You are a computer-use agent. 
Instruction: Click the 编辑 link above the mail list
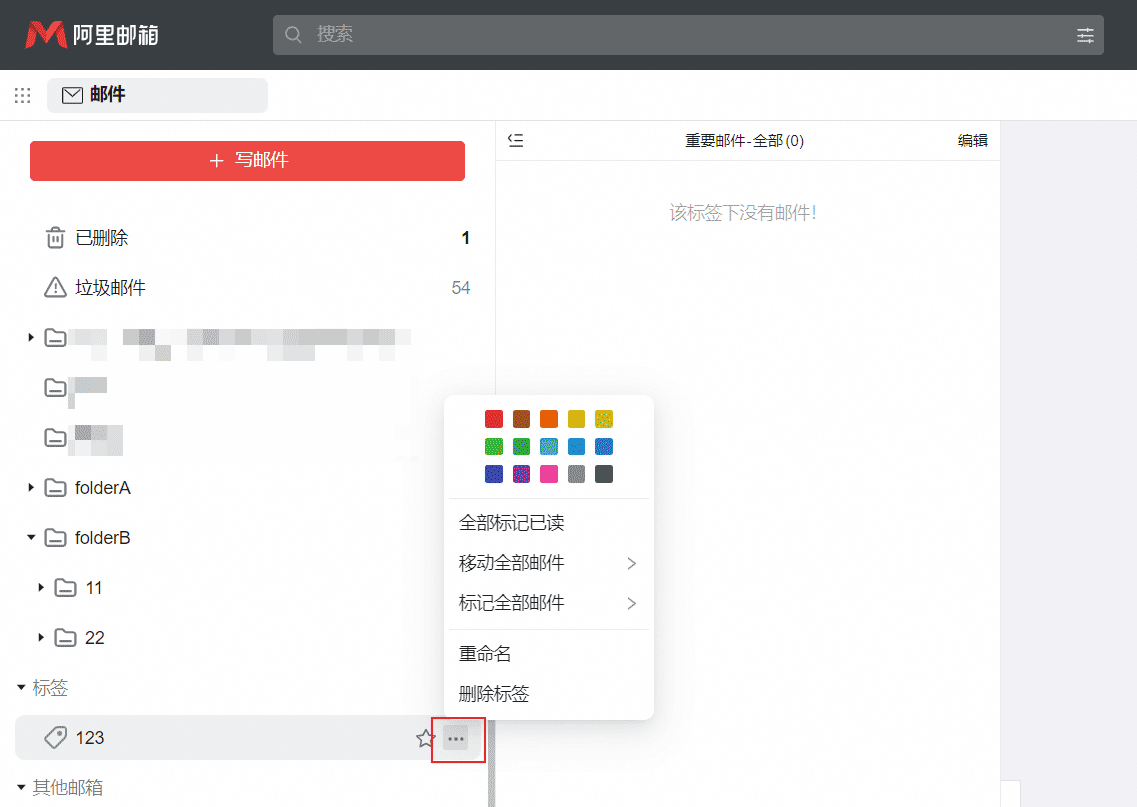[x=973, y=141]
